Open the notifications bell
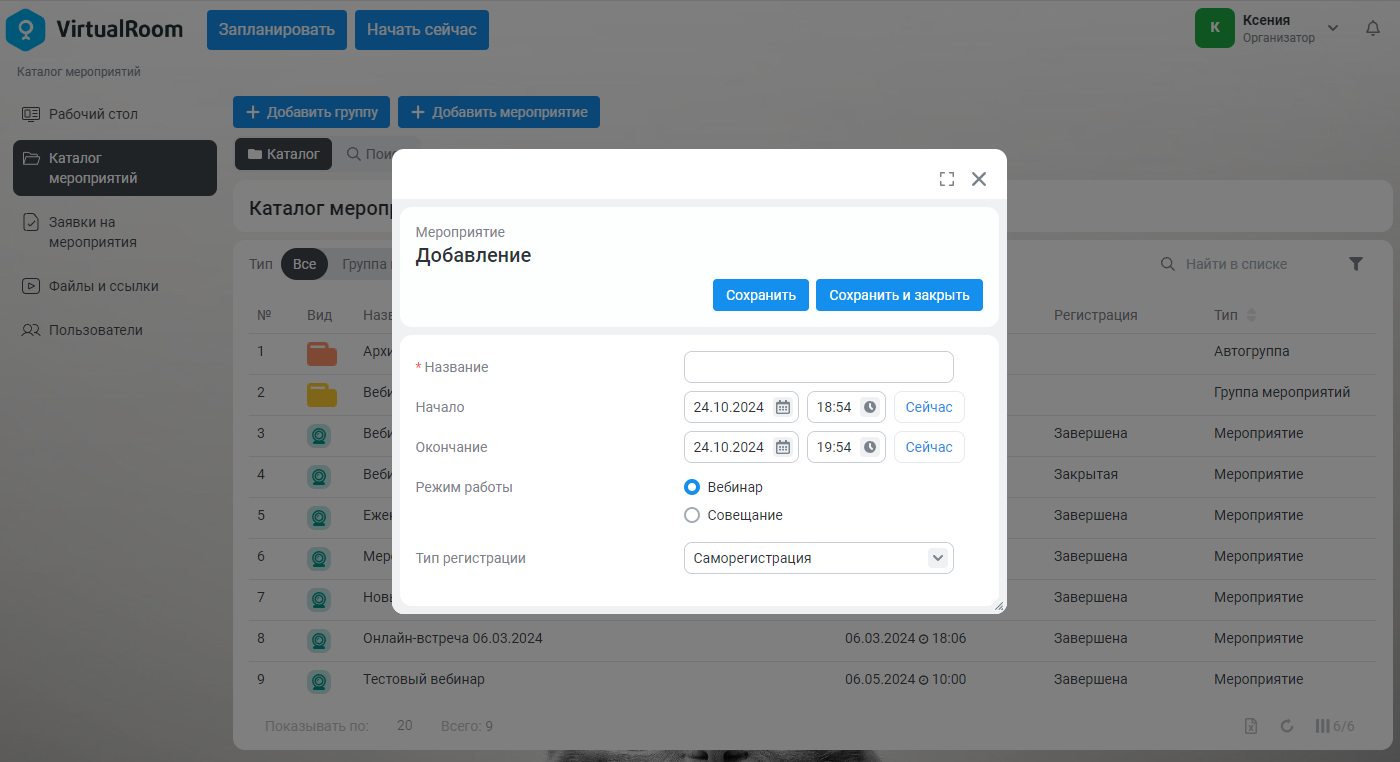The image size is (1400, 762). (x=1373, y=28)
